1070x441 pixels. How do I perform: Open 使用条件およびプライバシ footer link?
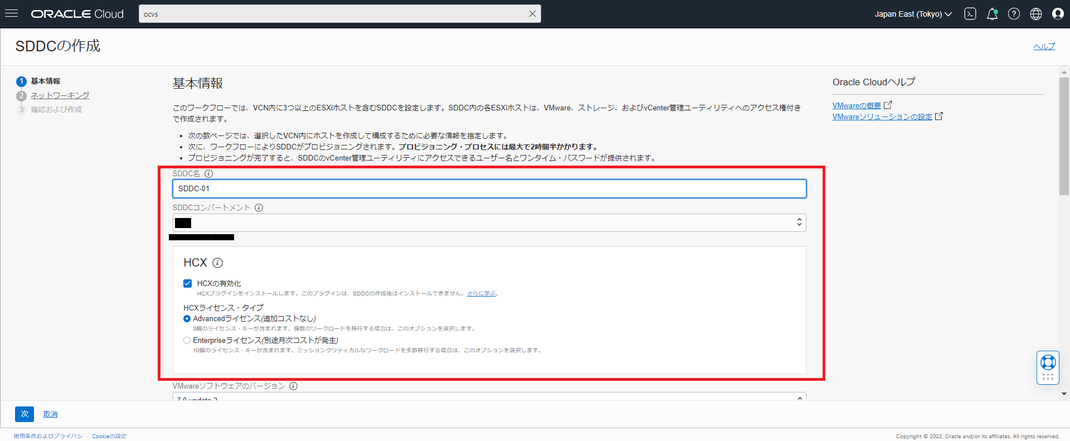click(x=48, y=436)
